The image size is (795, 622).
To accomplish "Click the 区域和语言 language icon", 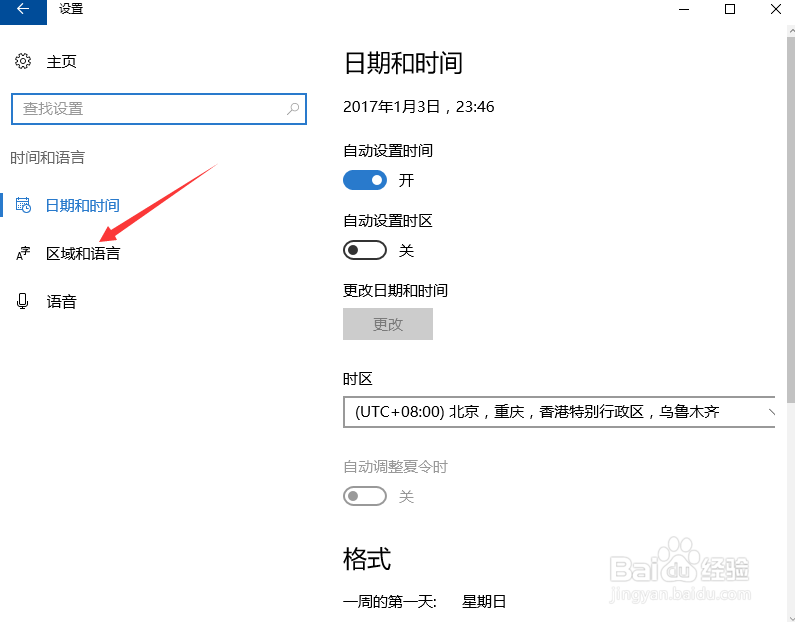I will 23,253.
